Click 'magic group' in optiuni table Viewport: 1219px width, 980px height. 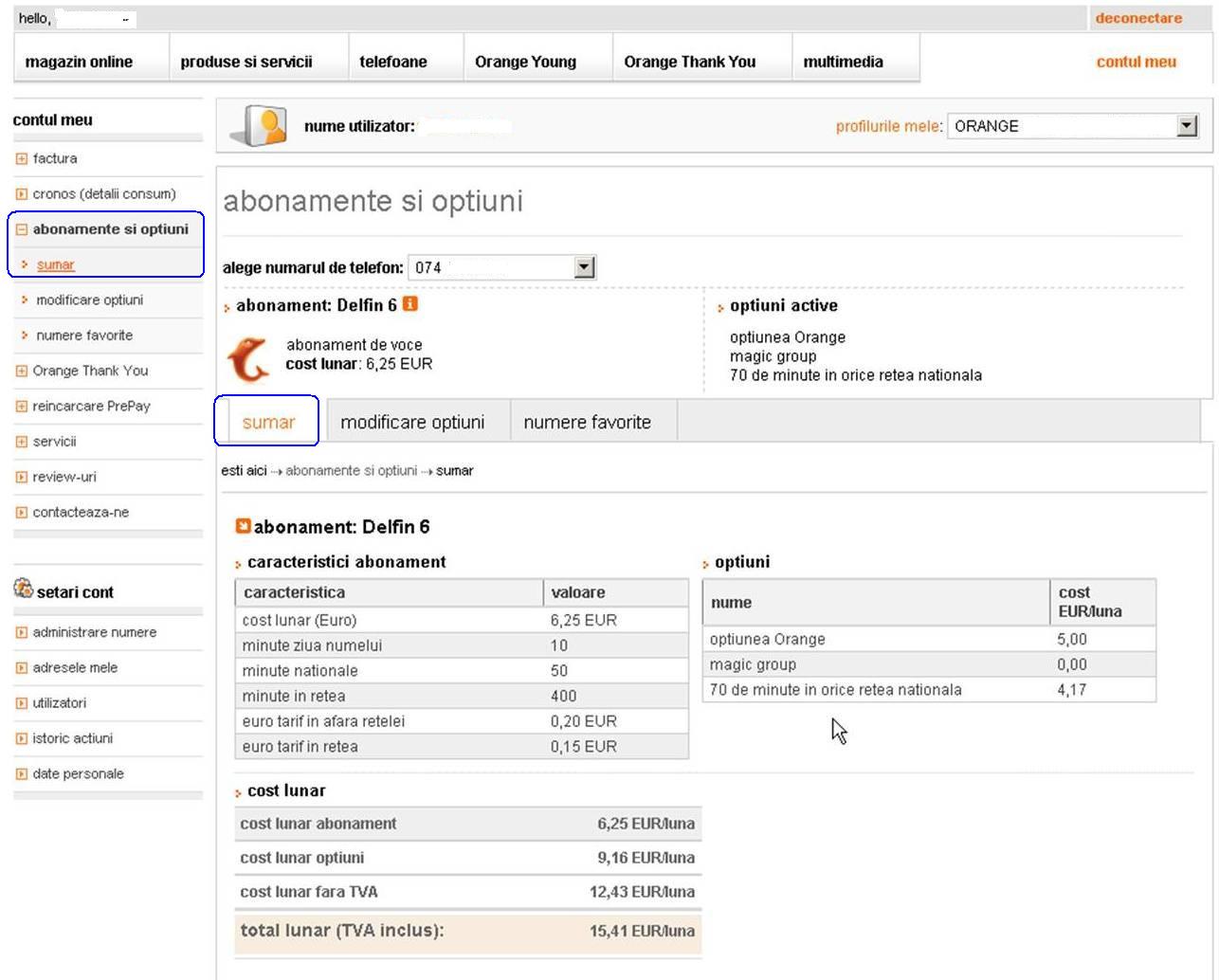click(x=753, y=665)
